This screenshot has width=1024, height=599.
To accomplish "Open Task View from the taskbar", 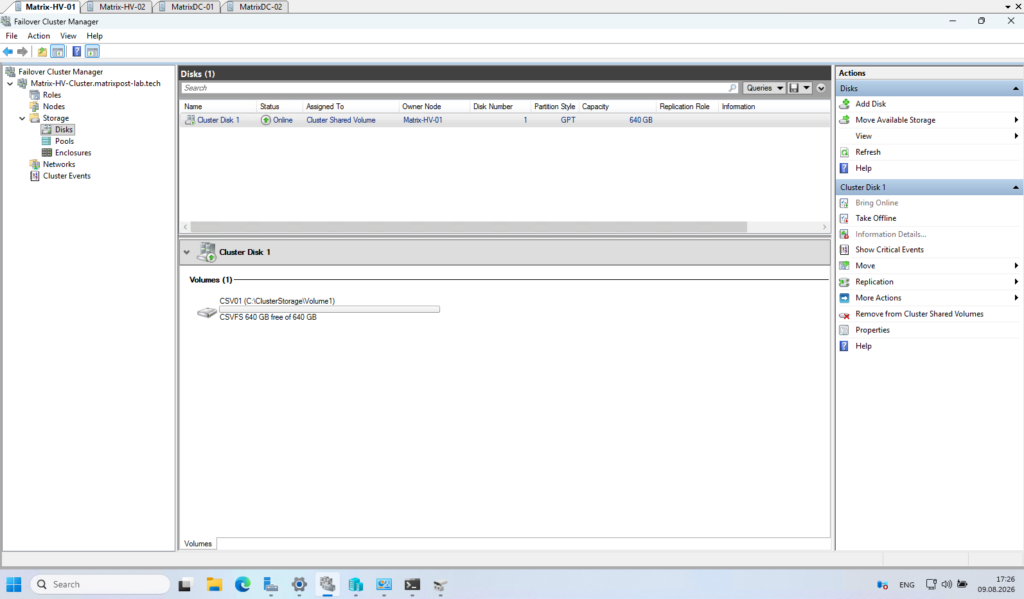I will coord(185,585).
